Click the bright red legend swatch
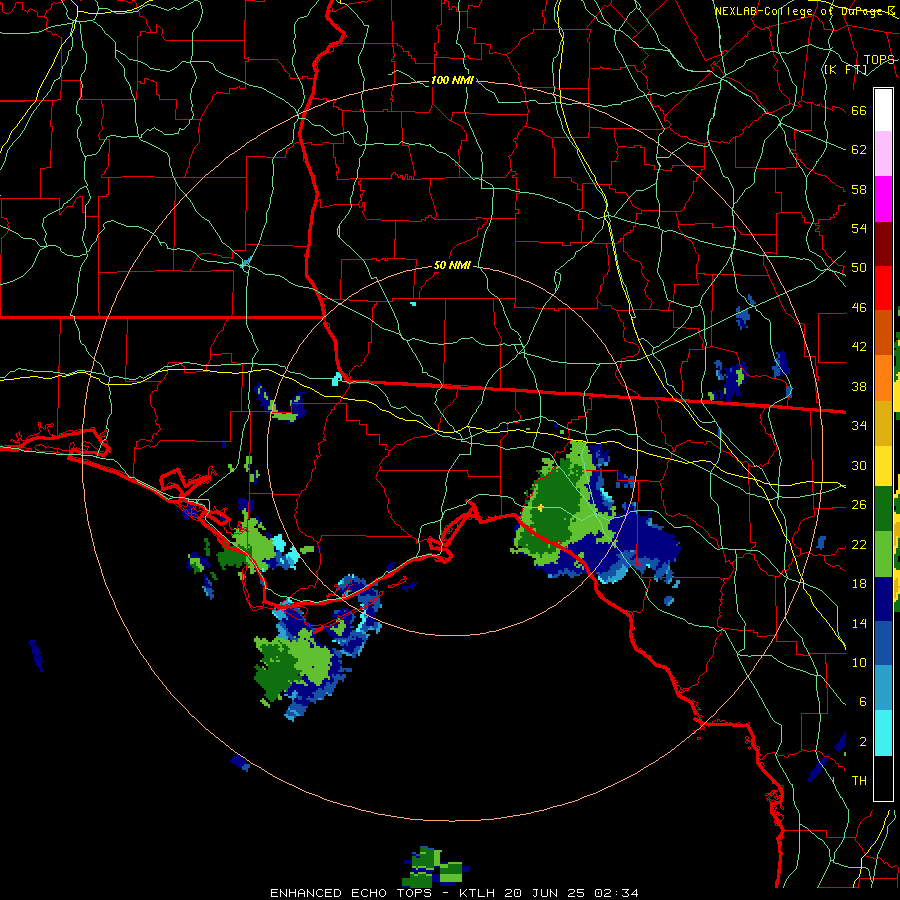900x900 pixels. pyautogui.click(x=883, y=289)
